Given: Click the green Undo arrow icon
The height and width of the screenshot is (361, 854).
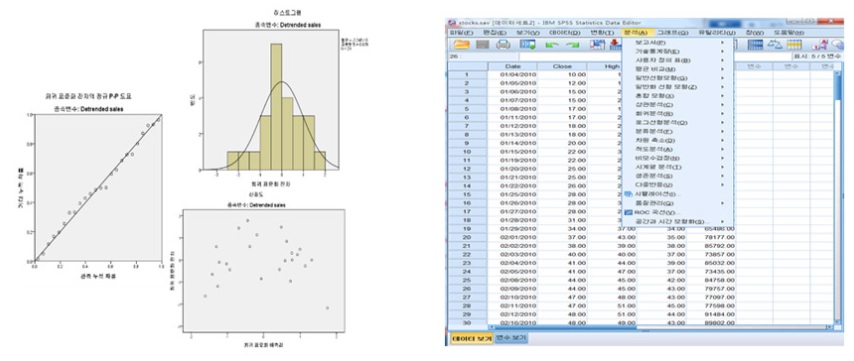Looking at the screenshot, I should click(553, 45).
